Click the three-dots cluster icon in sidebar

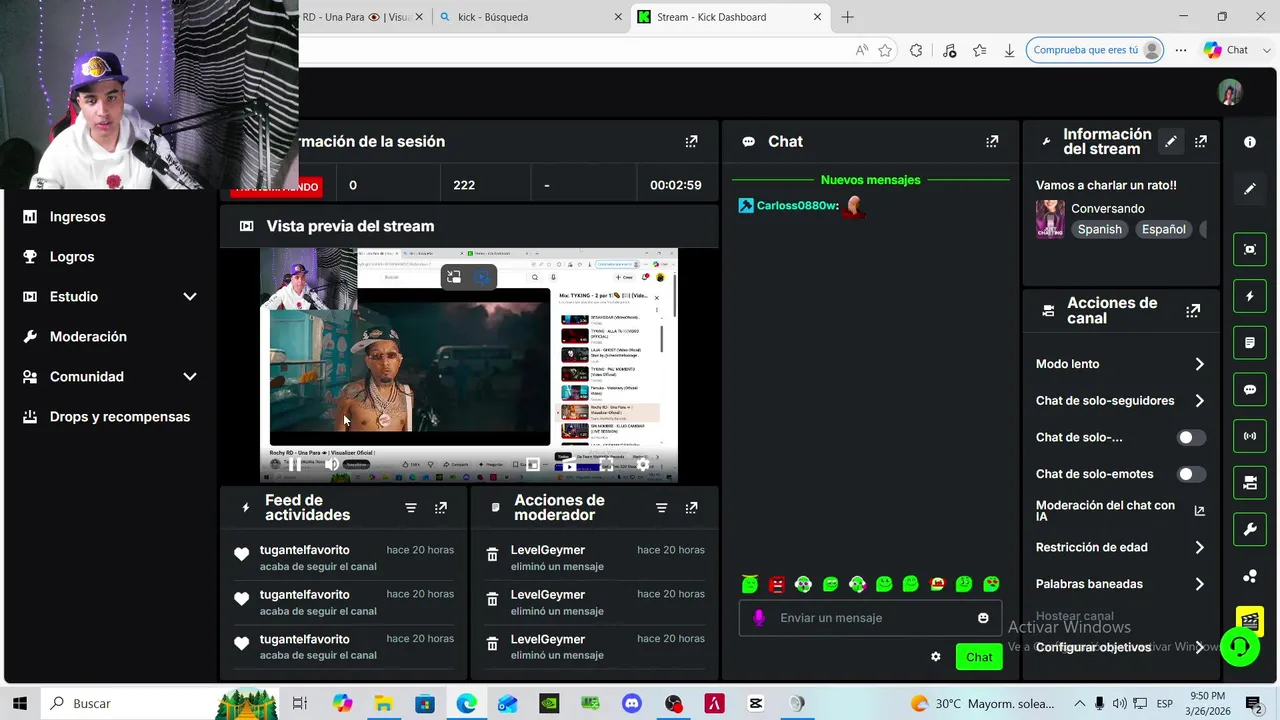click(x=1250, y=576)
